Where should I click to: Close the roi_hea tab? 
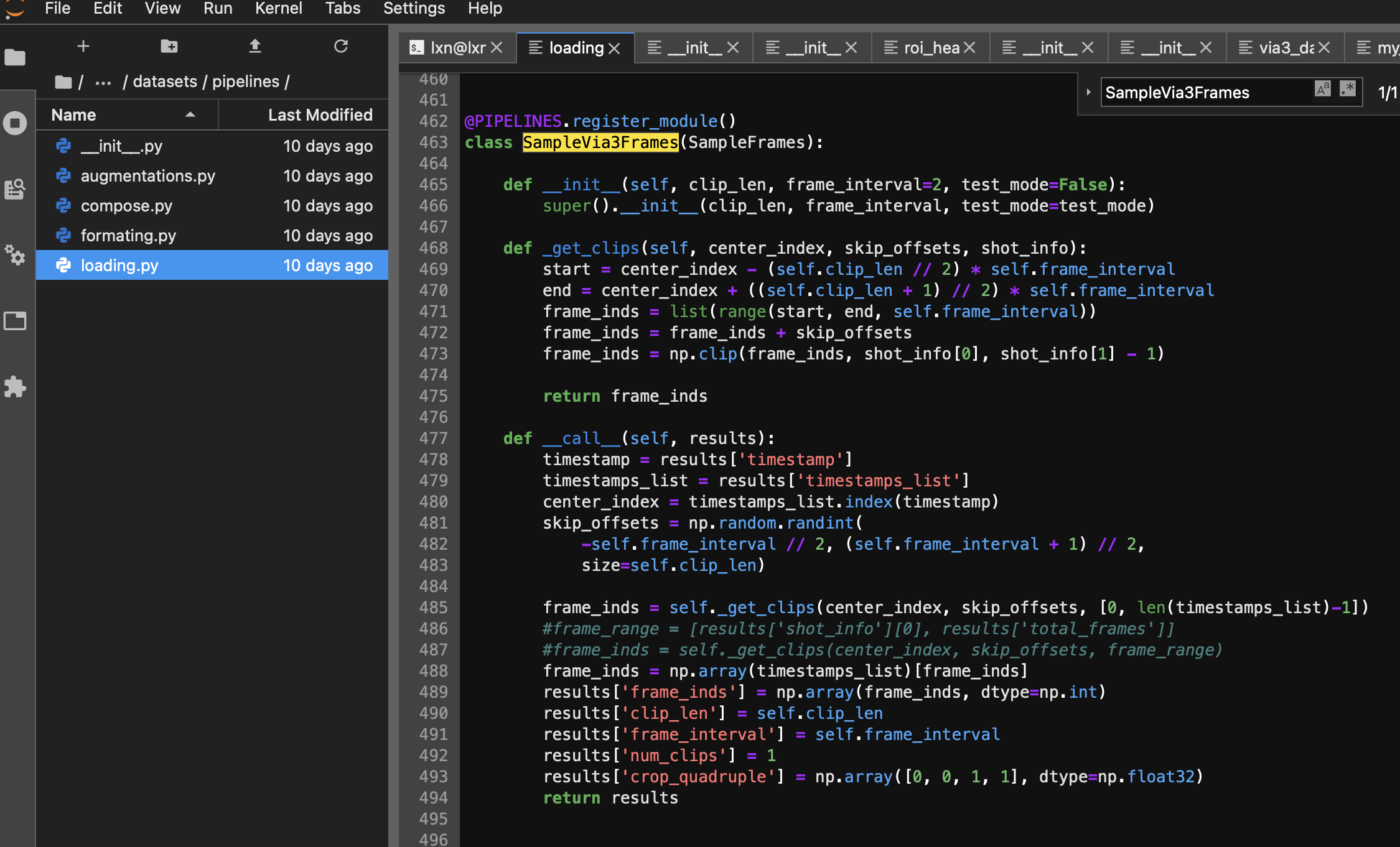coord(969,48)
